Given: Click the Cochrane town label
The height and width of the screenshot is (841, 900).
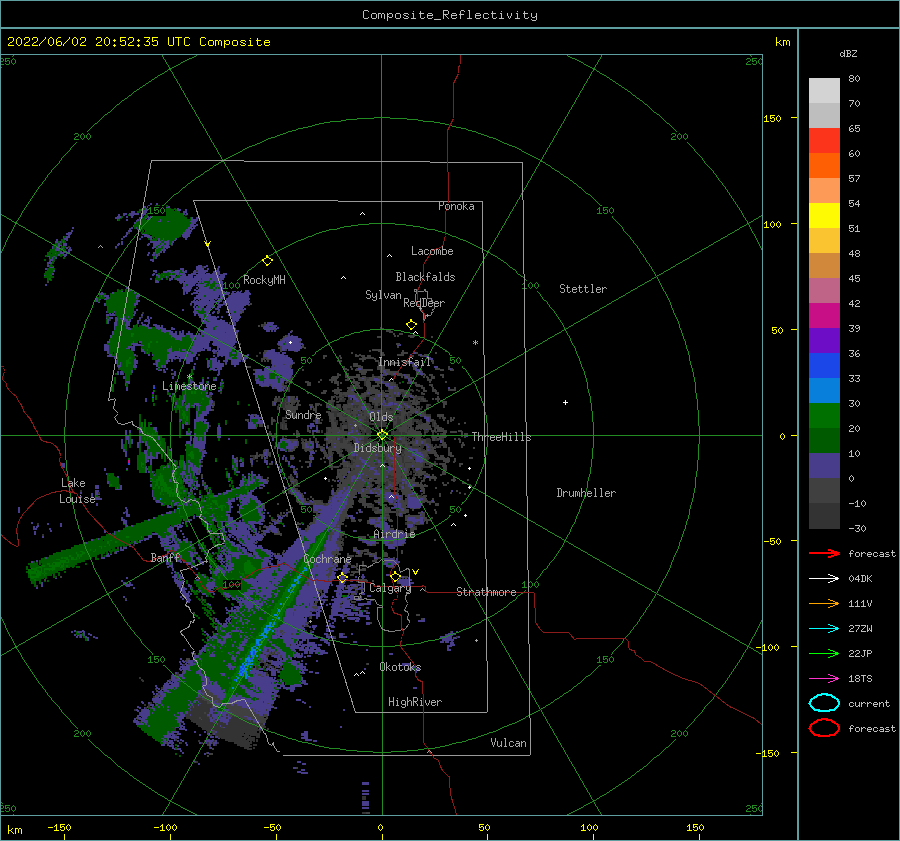Looking at the screenshot, I should pyautogui.click(x=327, y=559).
